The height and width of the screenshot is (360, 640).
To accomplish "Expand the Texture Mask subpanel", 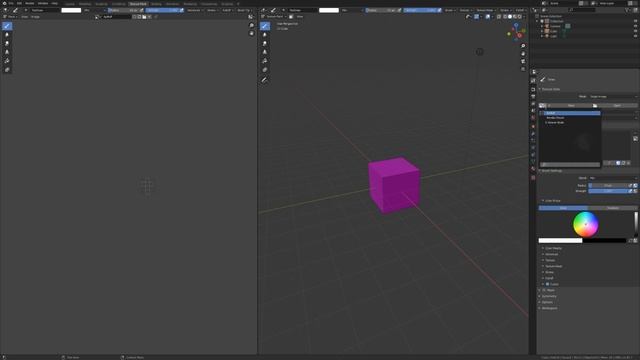I will tap(553, 266).
